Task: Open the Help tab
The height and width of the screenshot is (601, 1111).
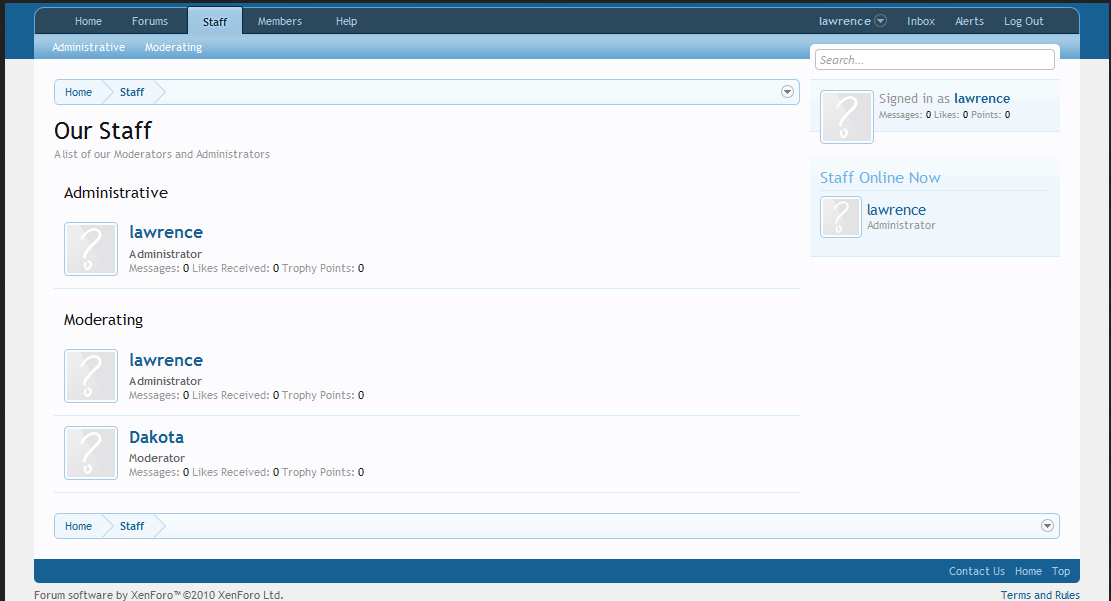Action: point(346,21)
